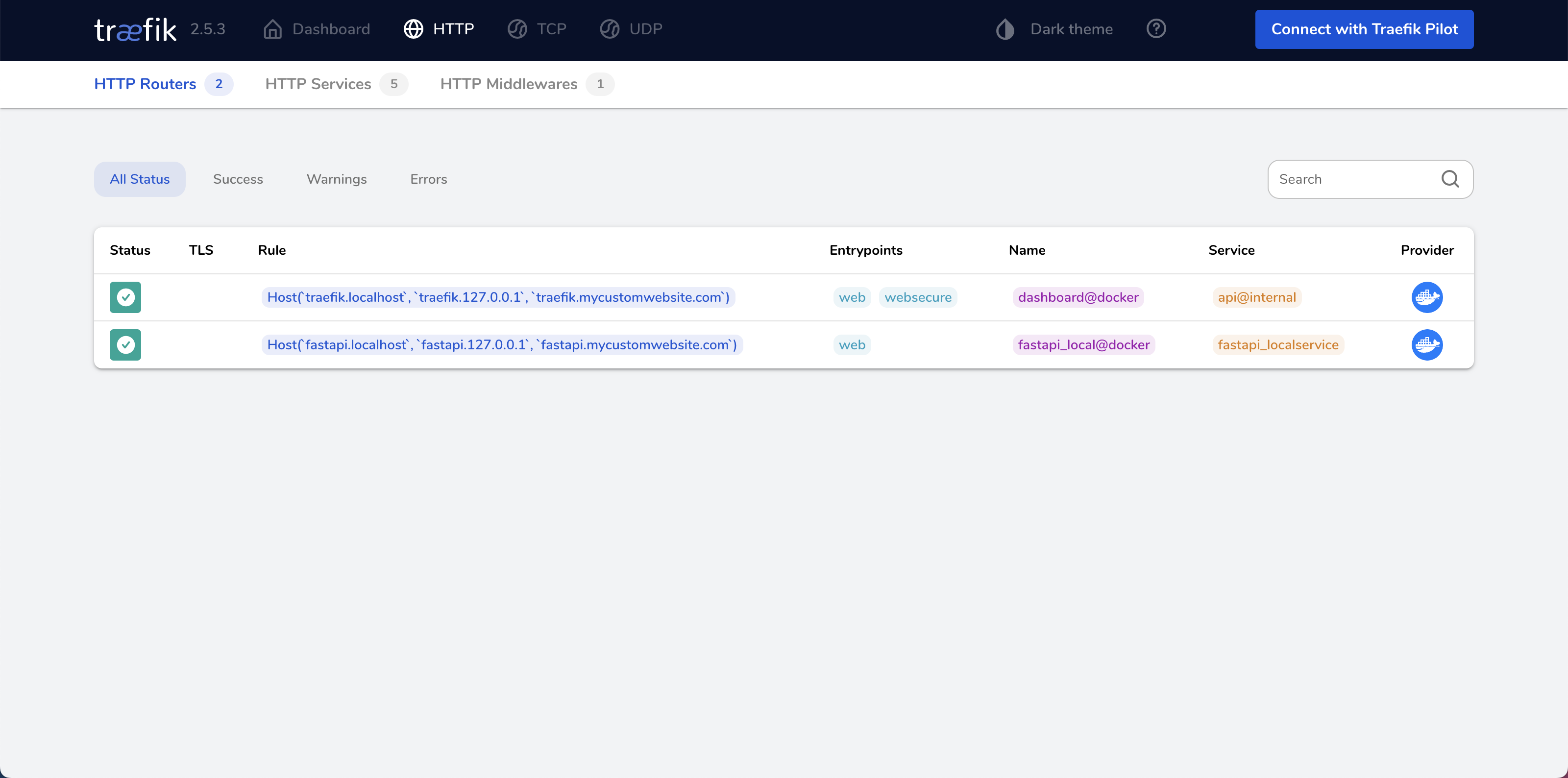Select the All Status filter
Image resolution: width=1568 pixels, height=778 pixels.
[139, 179]
